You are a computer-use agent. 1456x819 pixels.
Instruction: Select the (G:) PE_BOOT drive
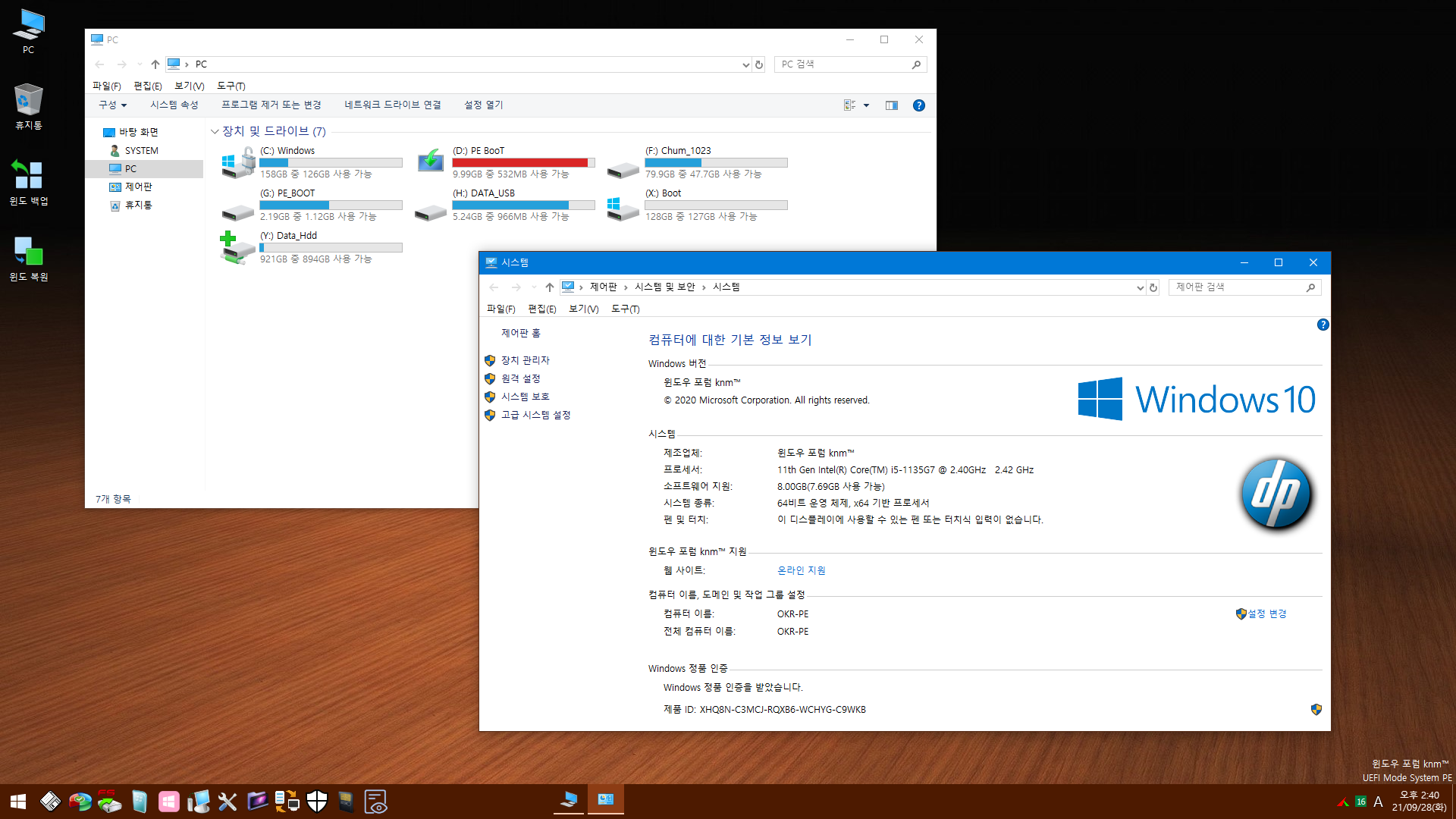312,205
